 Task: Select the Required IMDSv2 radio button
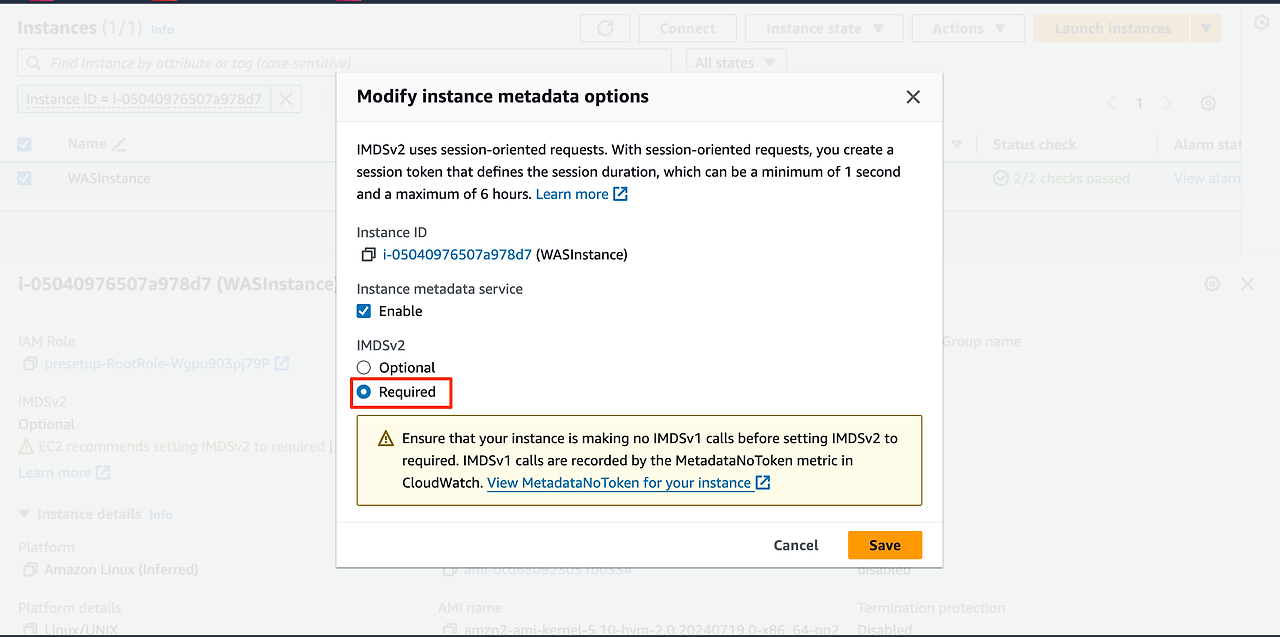click(364, 392)
